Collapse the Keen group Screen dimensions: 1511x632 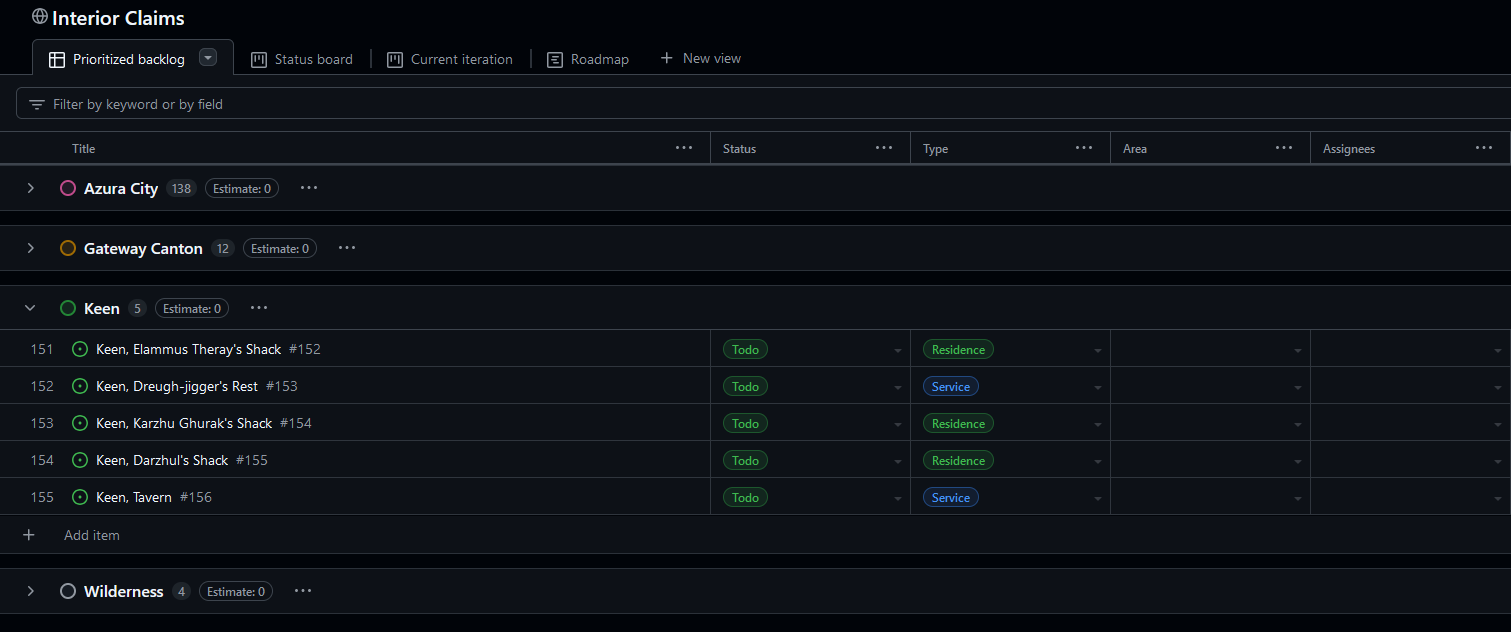pyautogui.click(x=30, y=308)
